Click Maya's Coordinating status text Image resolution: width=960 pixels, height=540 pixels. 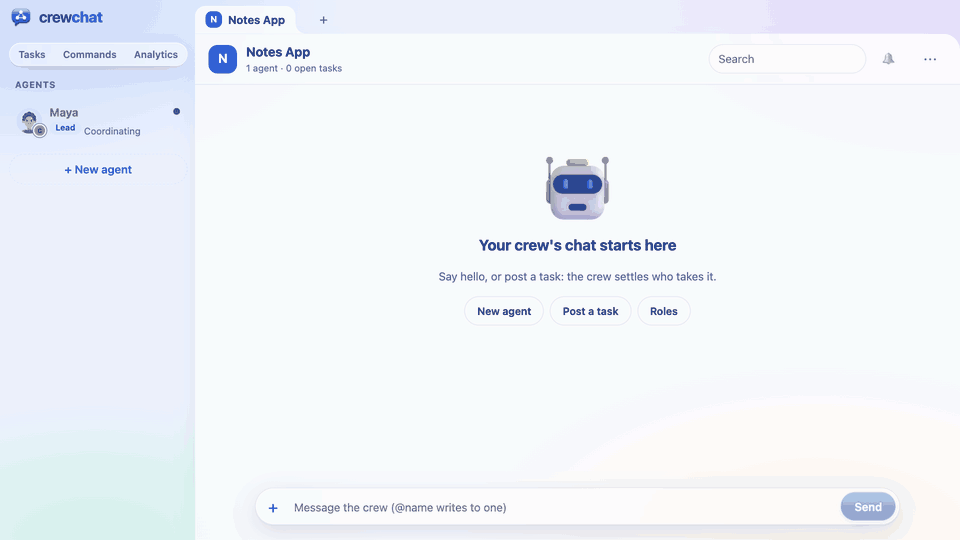[112, 131]
